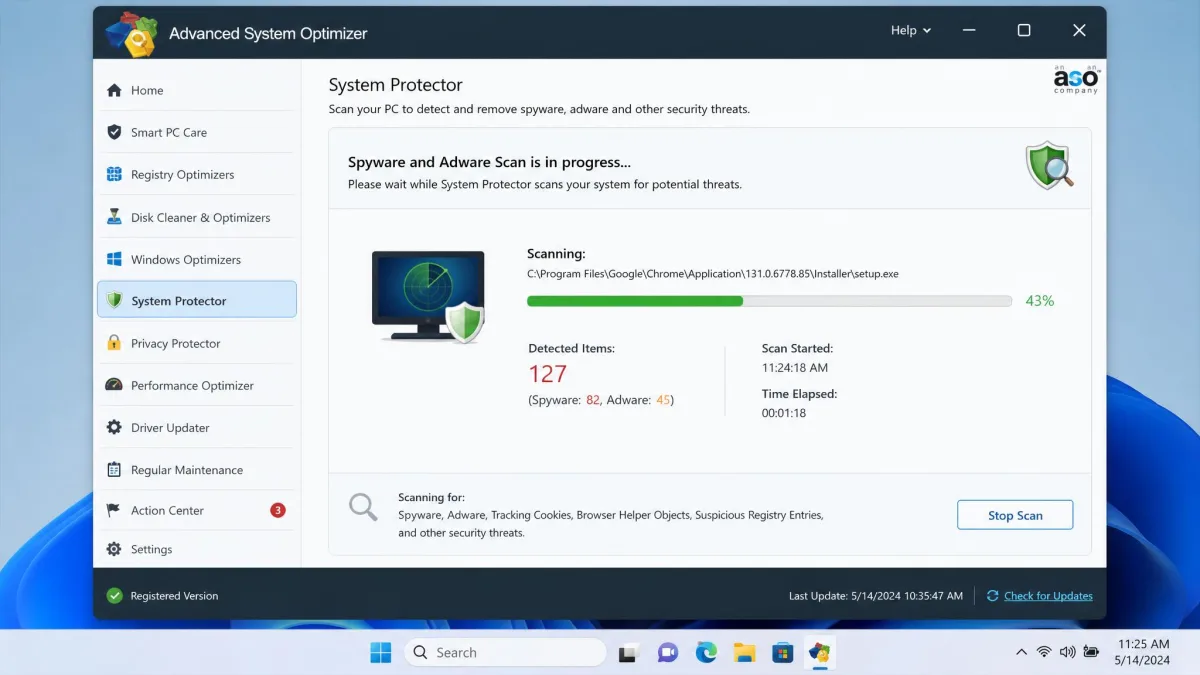Click the detected items count 127

click(548, 374)
